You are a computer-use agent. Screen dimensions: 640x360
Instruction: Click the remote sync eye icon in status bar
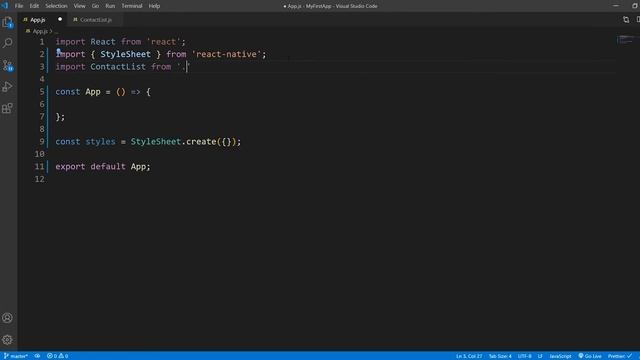point(37,356)
